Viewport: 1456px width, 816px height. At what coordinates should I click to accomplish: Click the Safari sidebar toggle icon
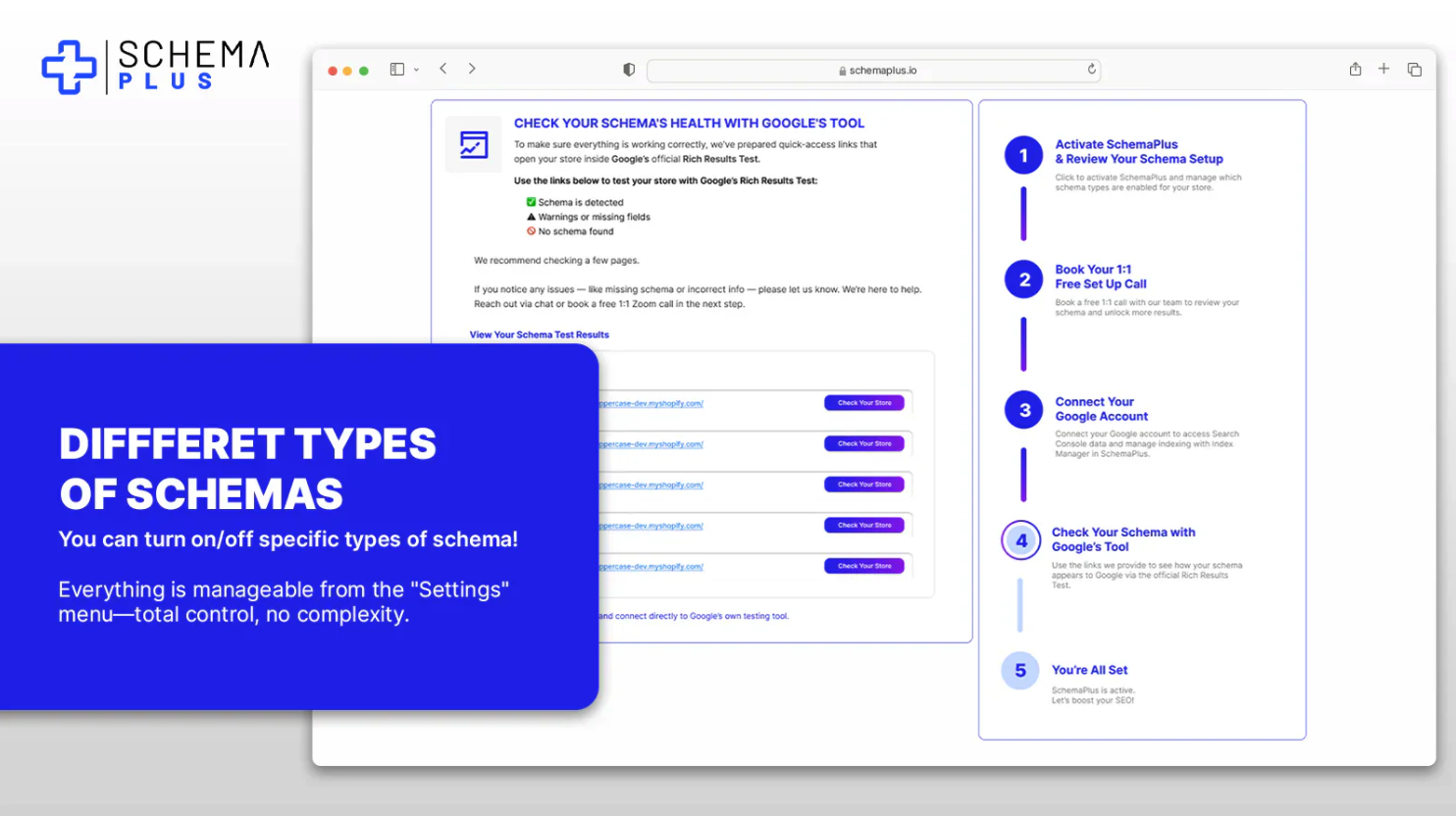tap(397, 70)
